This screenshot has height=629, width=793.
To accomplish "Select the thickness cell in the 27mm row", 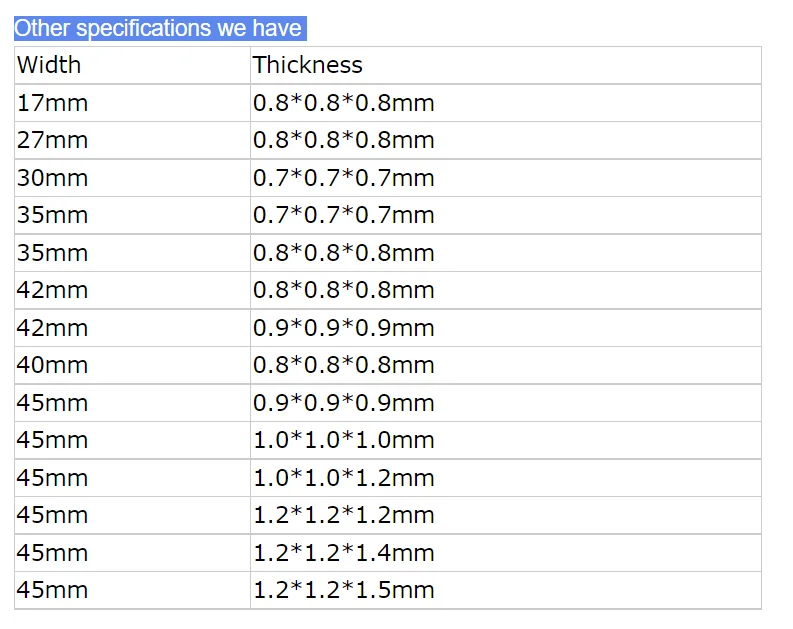I will (x=343, y=141).
